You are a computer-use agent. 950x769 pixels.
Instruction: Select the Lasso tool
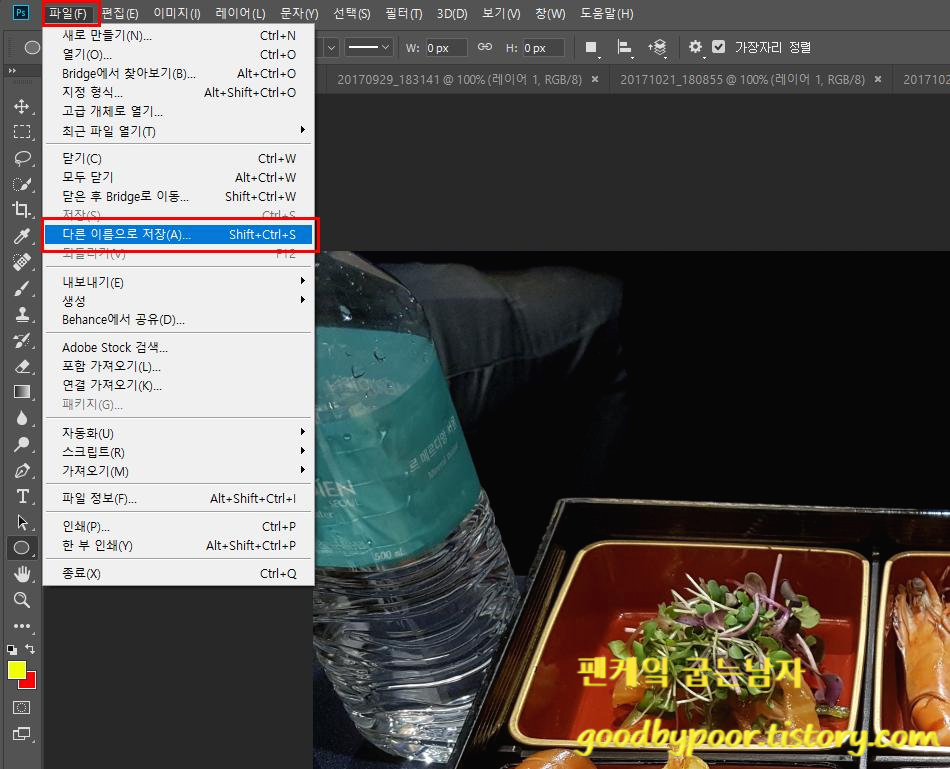coord(22,158)
